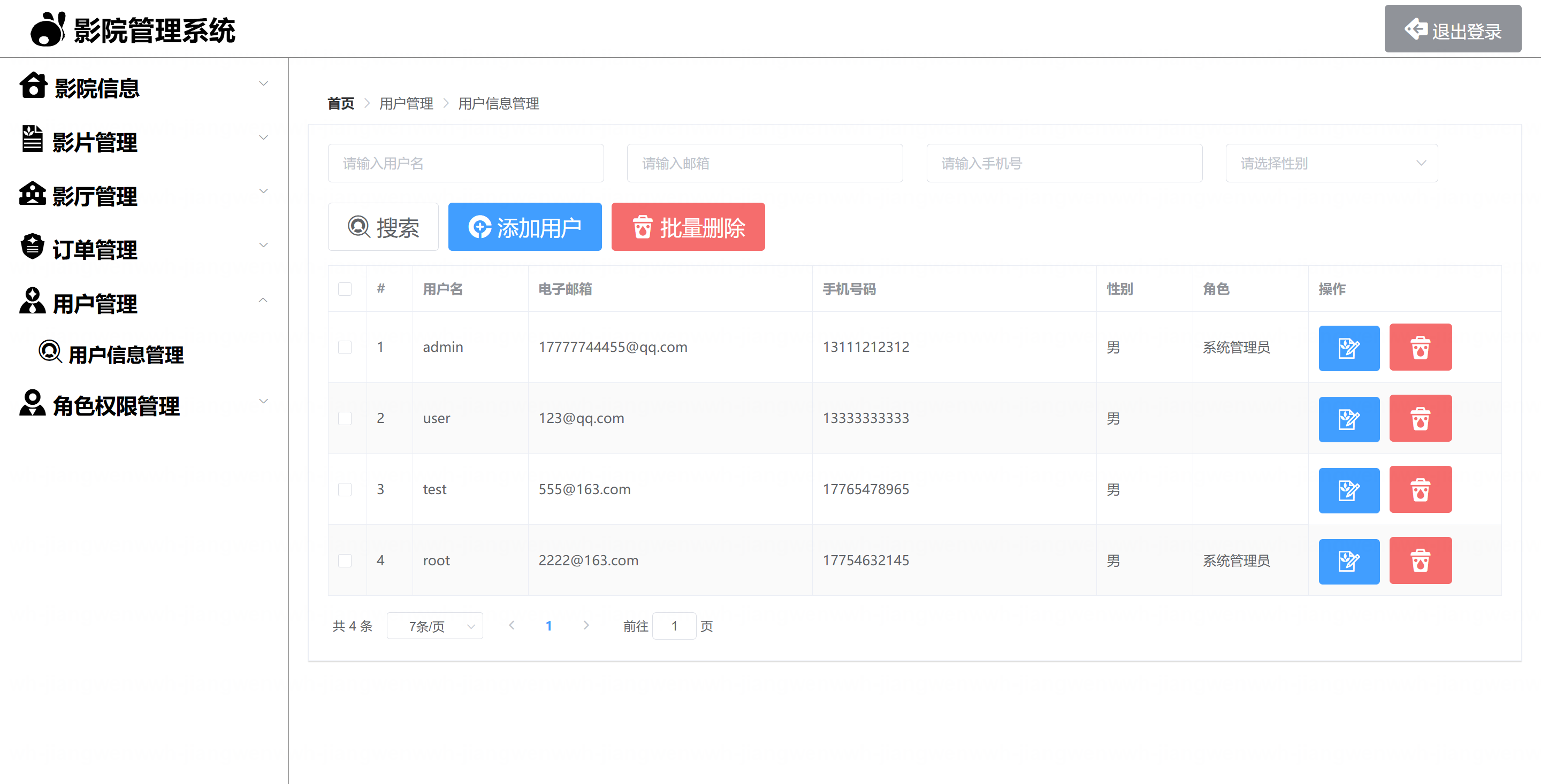Check the checkbox for admin row
This screenshot has width=1541, height=784.
345,348
